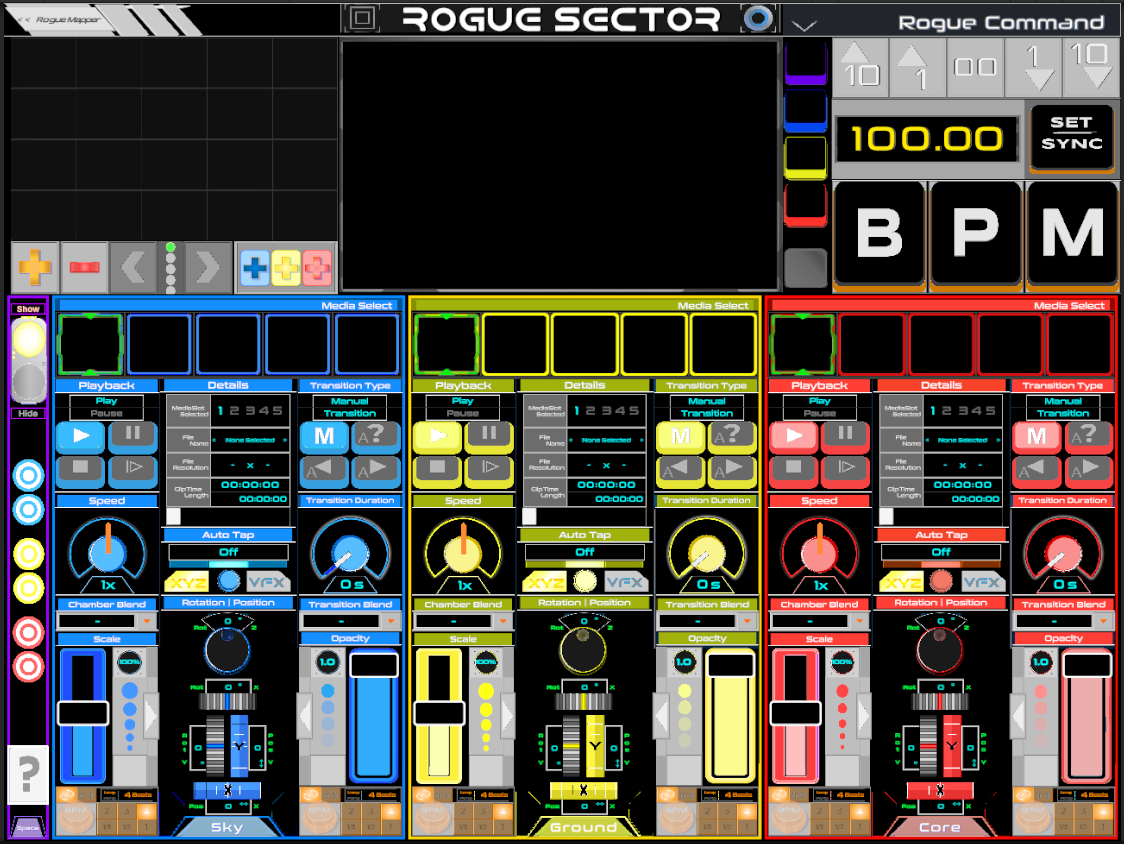This screenshot has width=1124, height=844.
Task: Click the orange plus add icon
Action: click(x=34, y=267)
